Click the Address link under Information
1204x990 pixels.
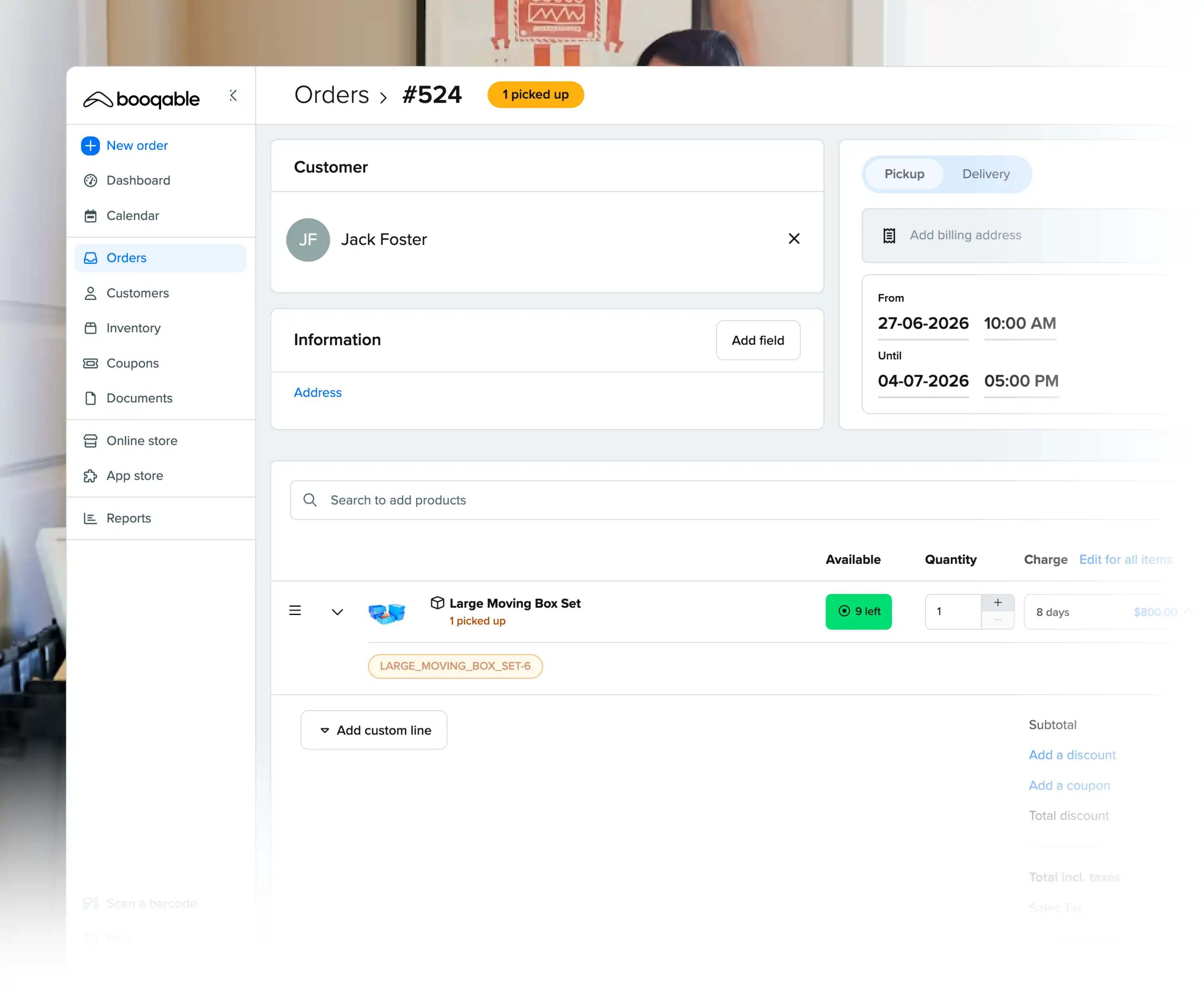pos(317,392)
